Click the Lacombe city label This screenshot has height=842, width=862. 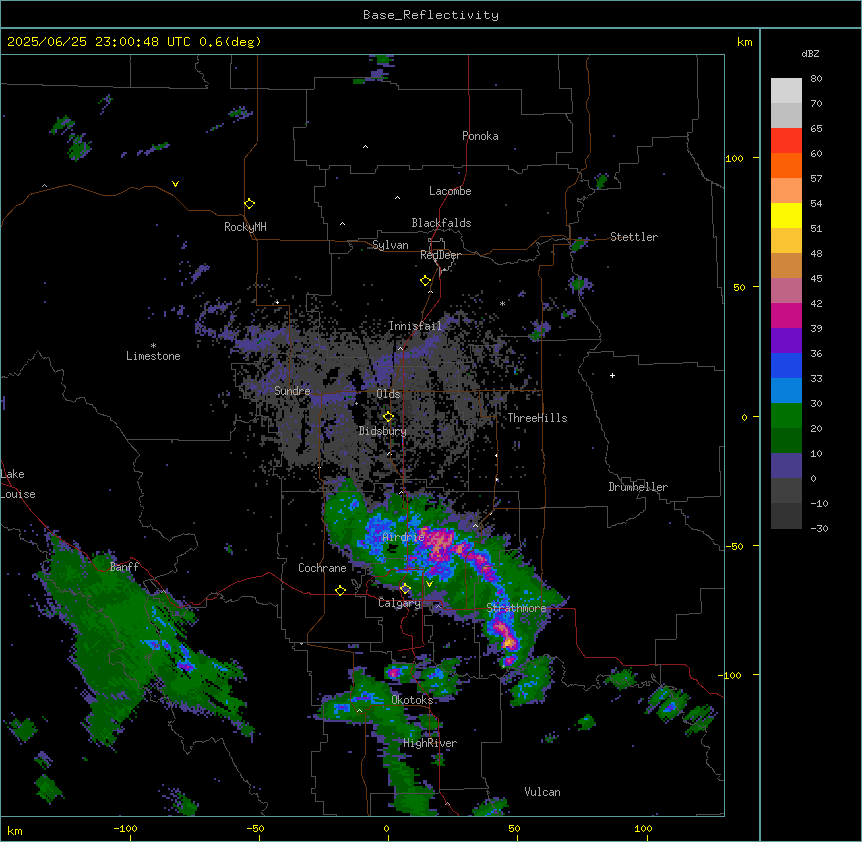[450, 191]
